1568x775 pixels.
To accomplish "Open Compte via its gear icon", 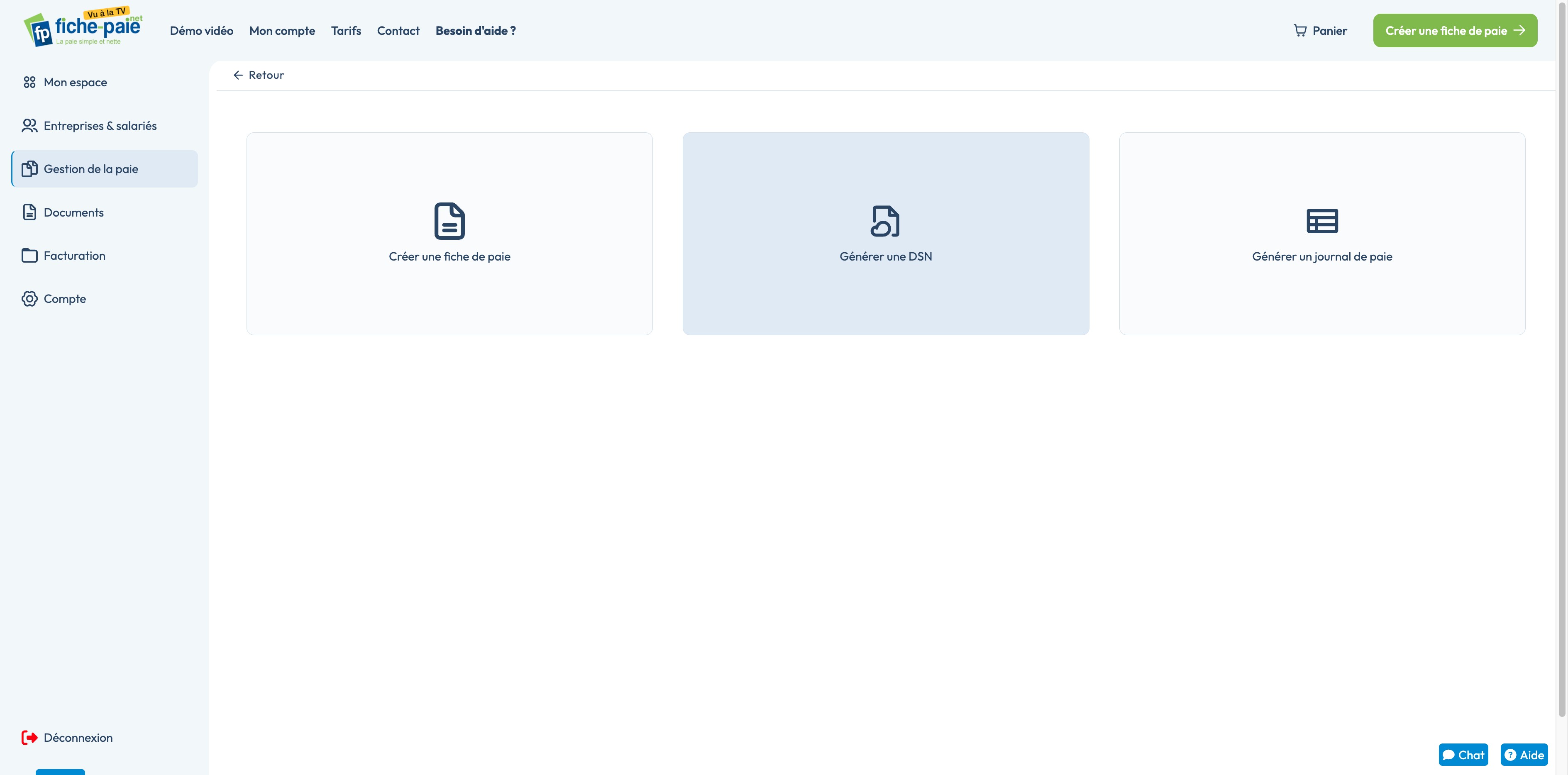I will (29, 299).
